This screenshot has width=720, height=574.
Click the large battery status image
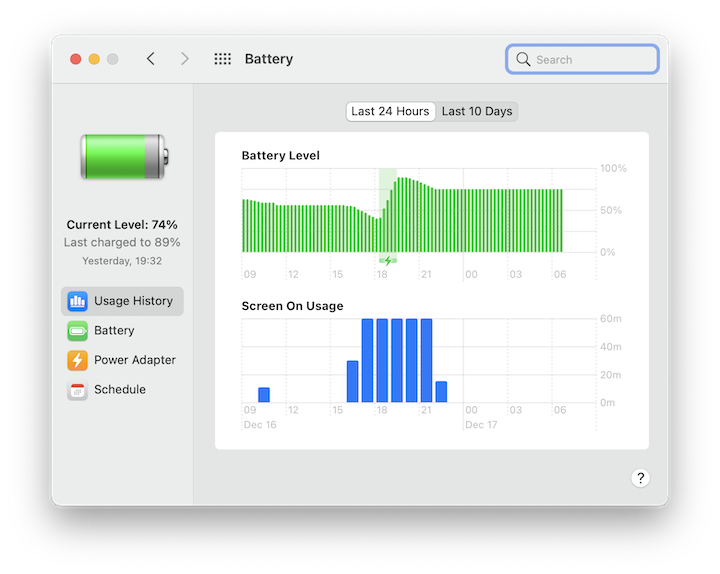pos(124,157)
